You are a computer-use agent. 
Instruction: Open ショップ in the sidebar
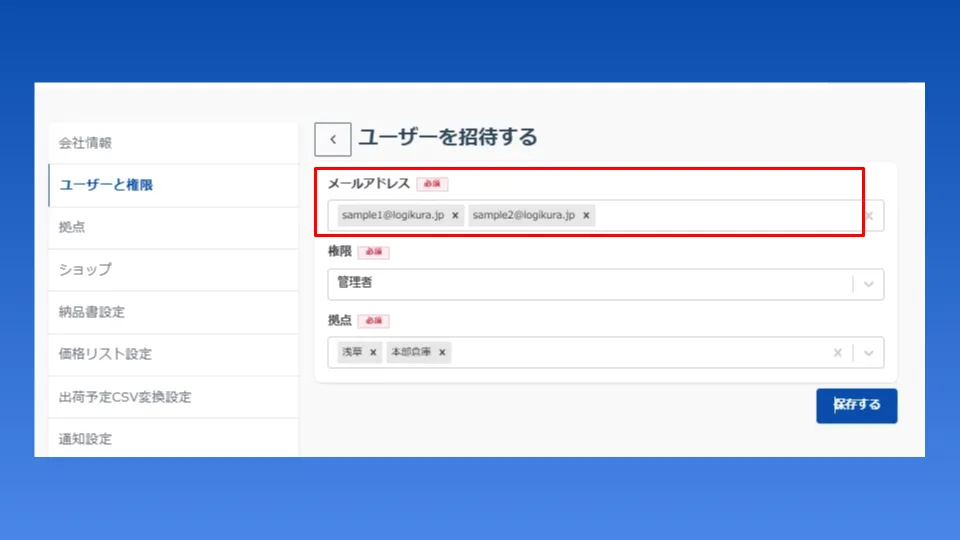point(173,269)
